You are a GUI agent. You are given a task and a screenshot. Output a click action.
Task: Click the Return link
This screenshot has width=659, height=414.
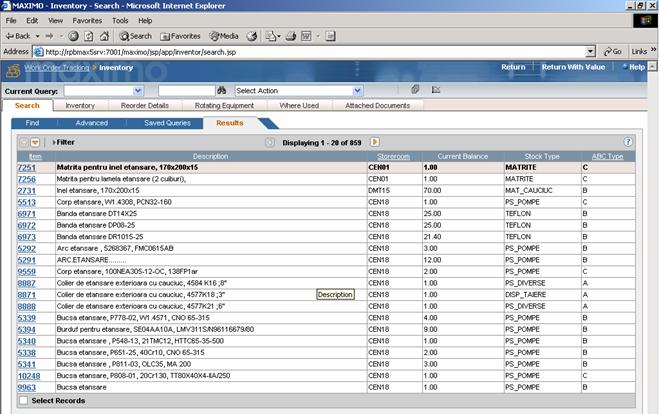click(513, 67)
